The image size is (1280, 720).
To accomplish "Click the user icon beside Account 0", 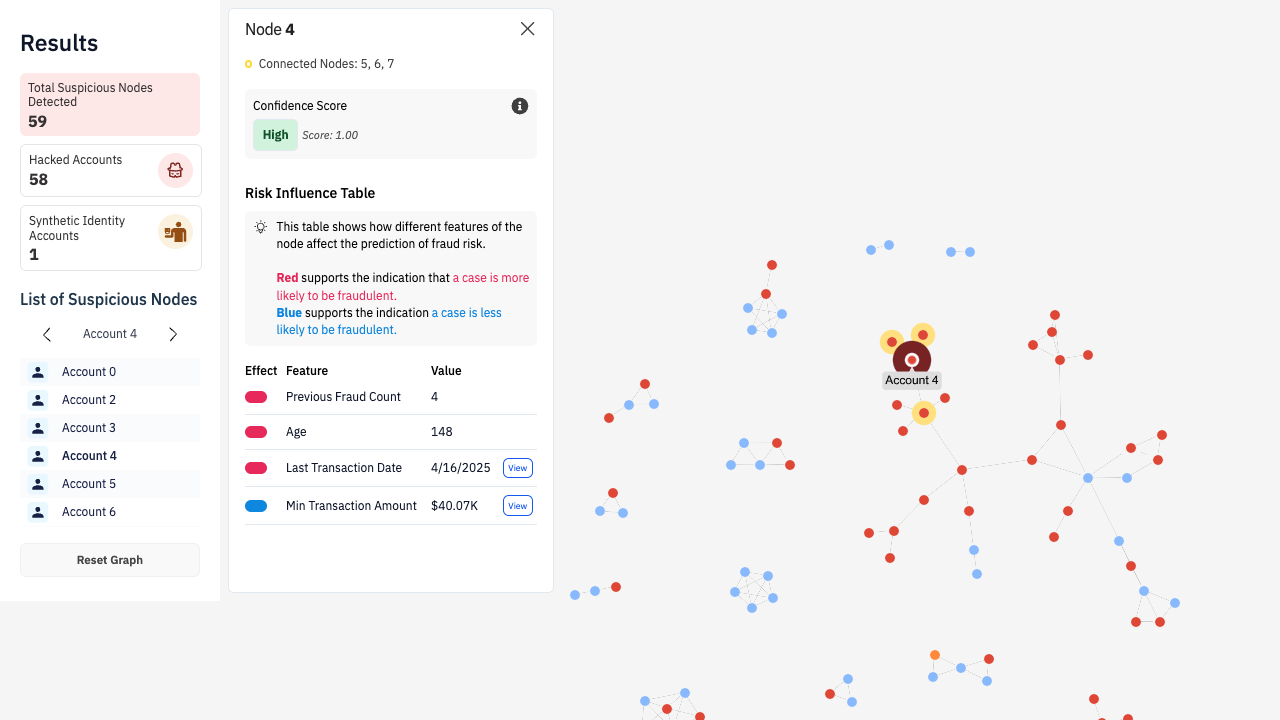I will [x=38, y=372].
